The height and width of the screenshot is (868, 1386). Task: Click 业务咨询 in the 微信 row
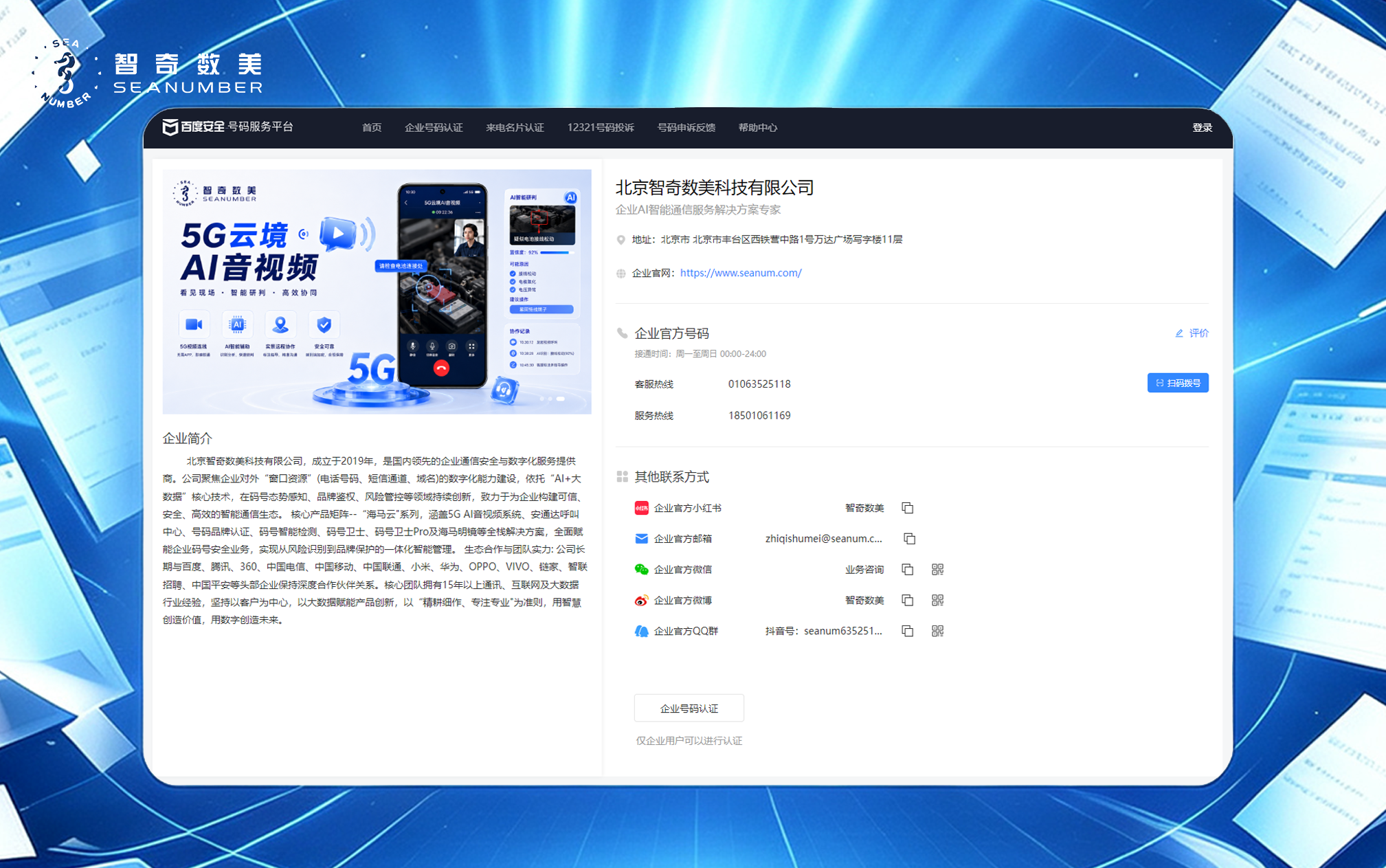coord(864,570)
